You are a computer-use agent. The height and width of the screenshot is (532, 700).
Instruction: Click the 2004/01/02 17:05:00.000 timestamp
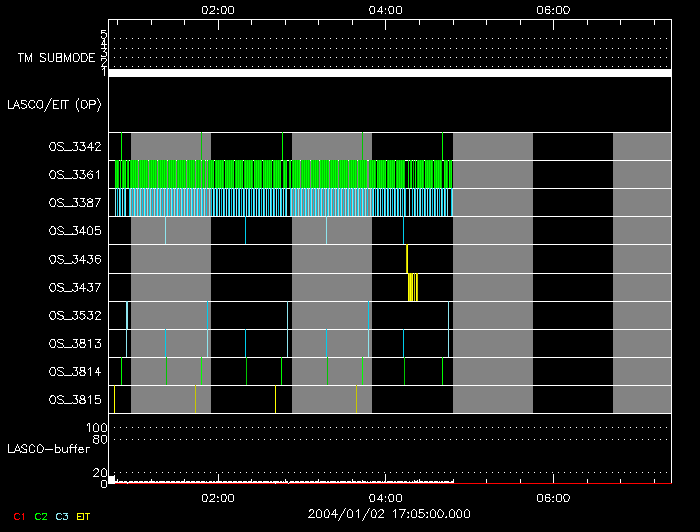pyautogui.click(x=386, y=513)
